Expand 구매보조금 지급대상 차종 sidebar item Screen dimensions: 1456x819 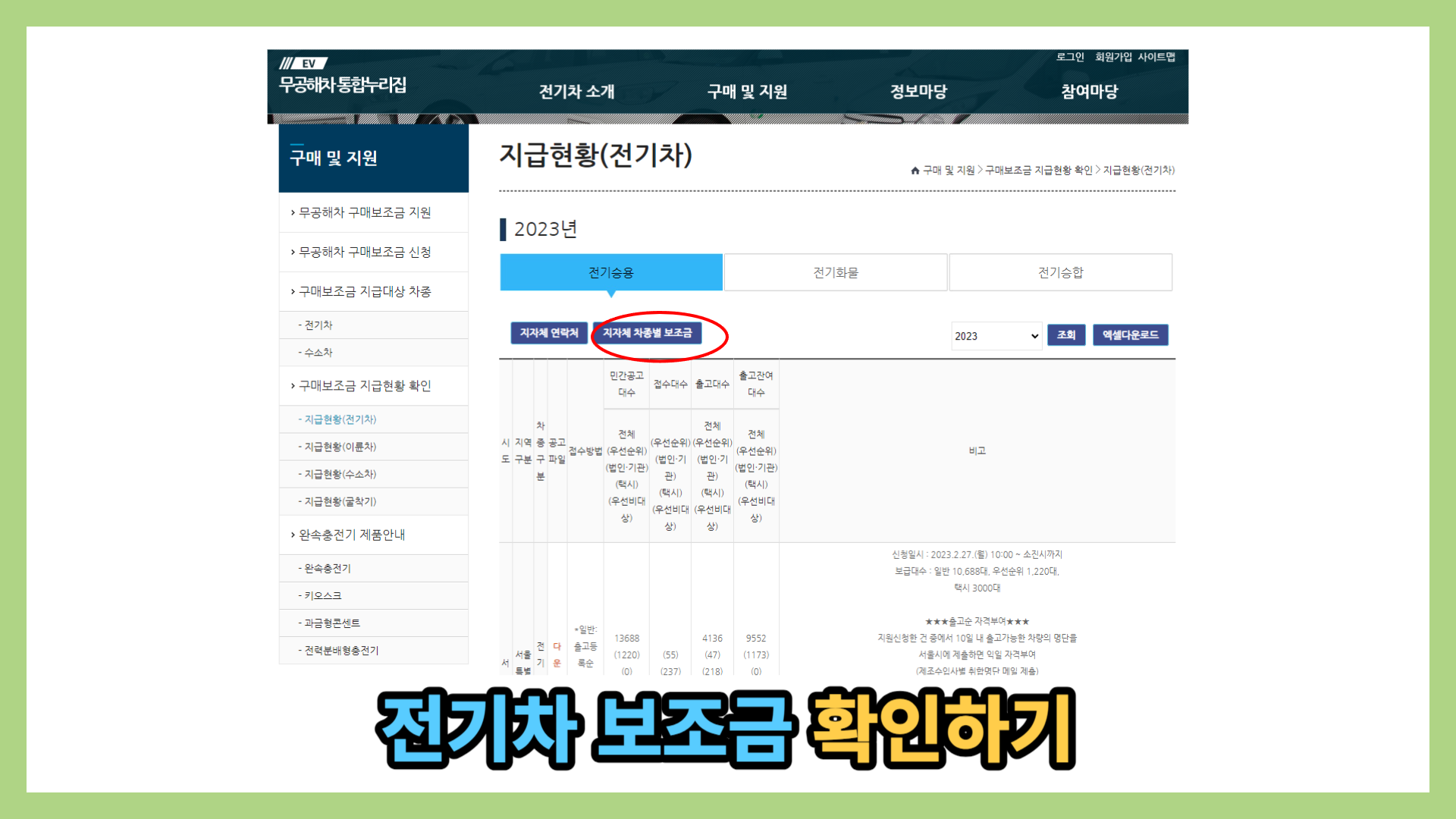[x=374, y=291]
